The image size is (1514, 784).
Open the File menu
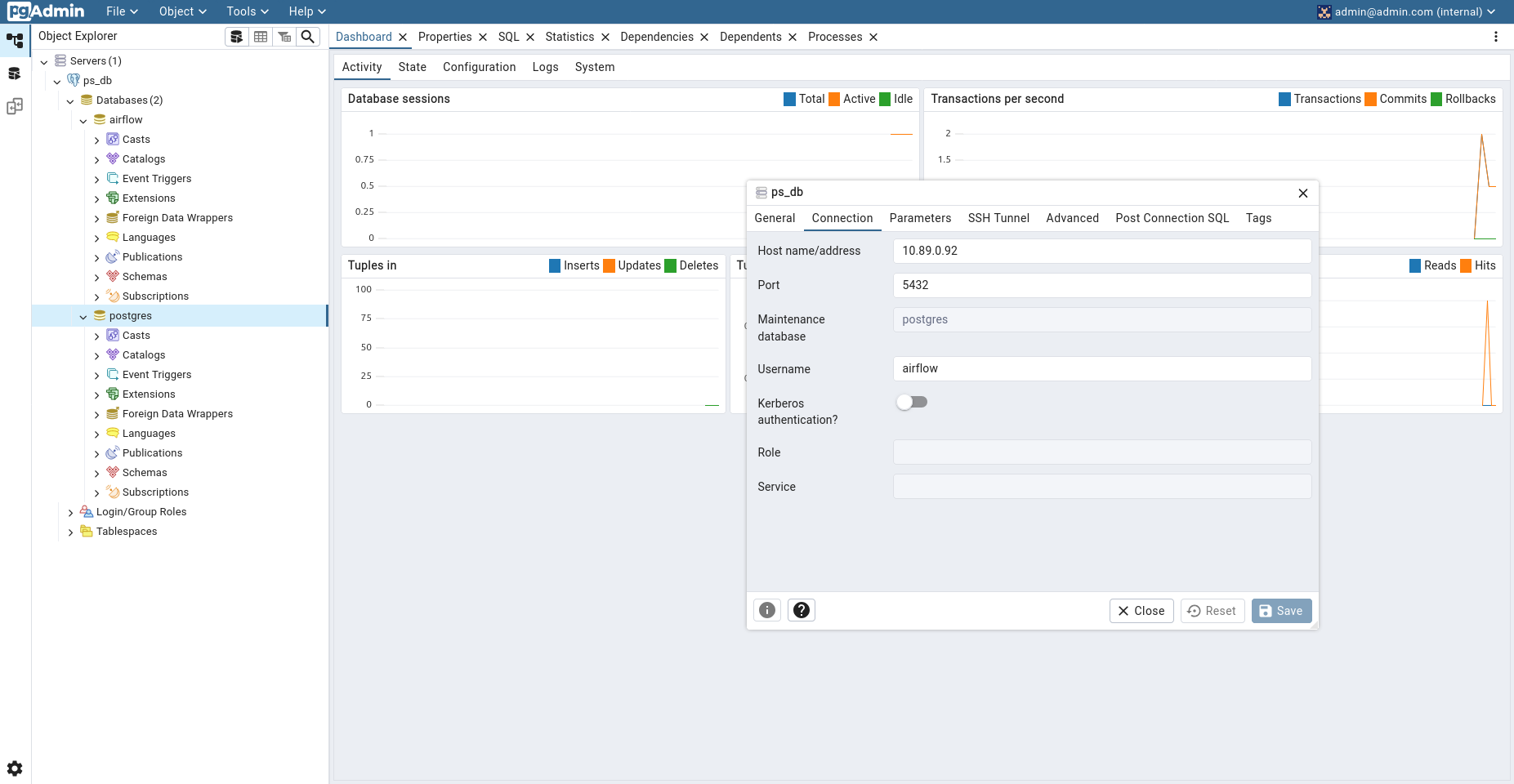point(122,11)
